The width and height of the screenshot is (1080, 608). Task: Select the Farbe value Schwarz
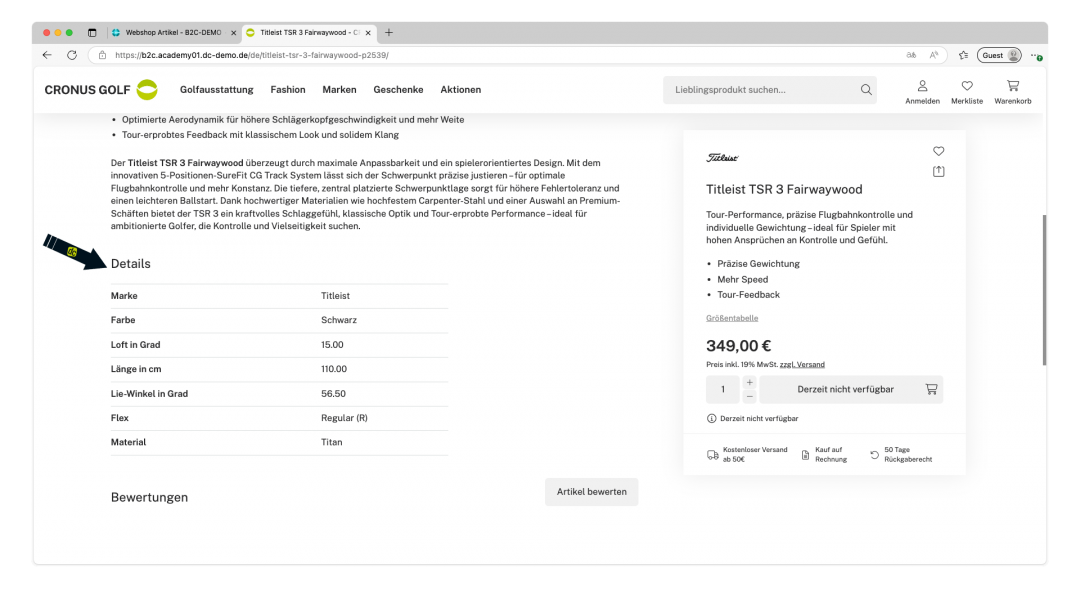click(339, 320)
